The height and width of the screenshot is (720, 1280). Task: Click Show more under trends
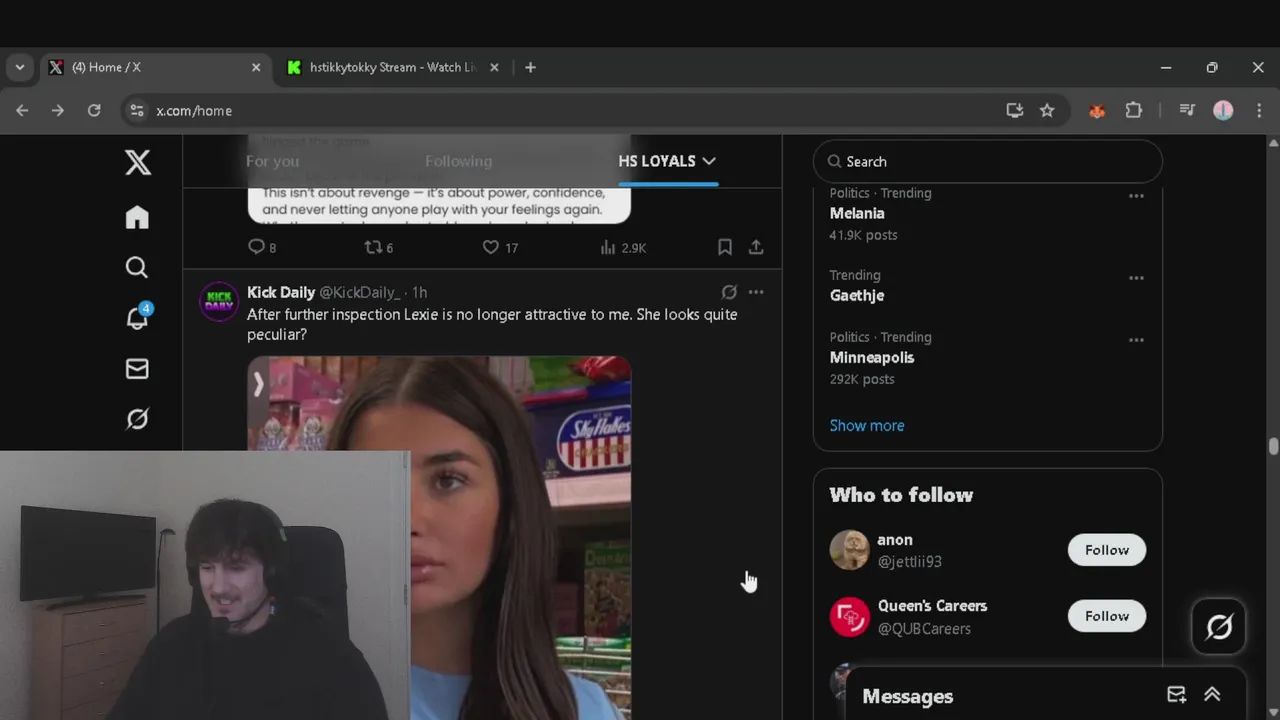point(867,425)
